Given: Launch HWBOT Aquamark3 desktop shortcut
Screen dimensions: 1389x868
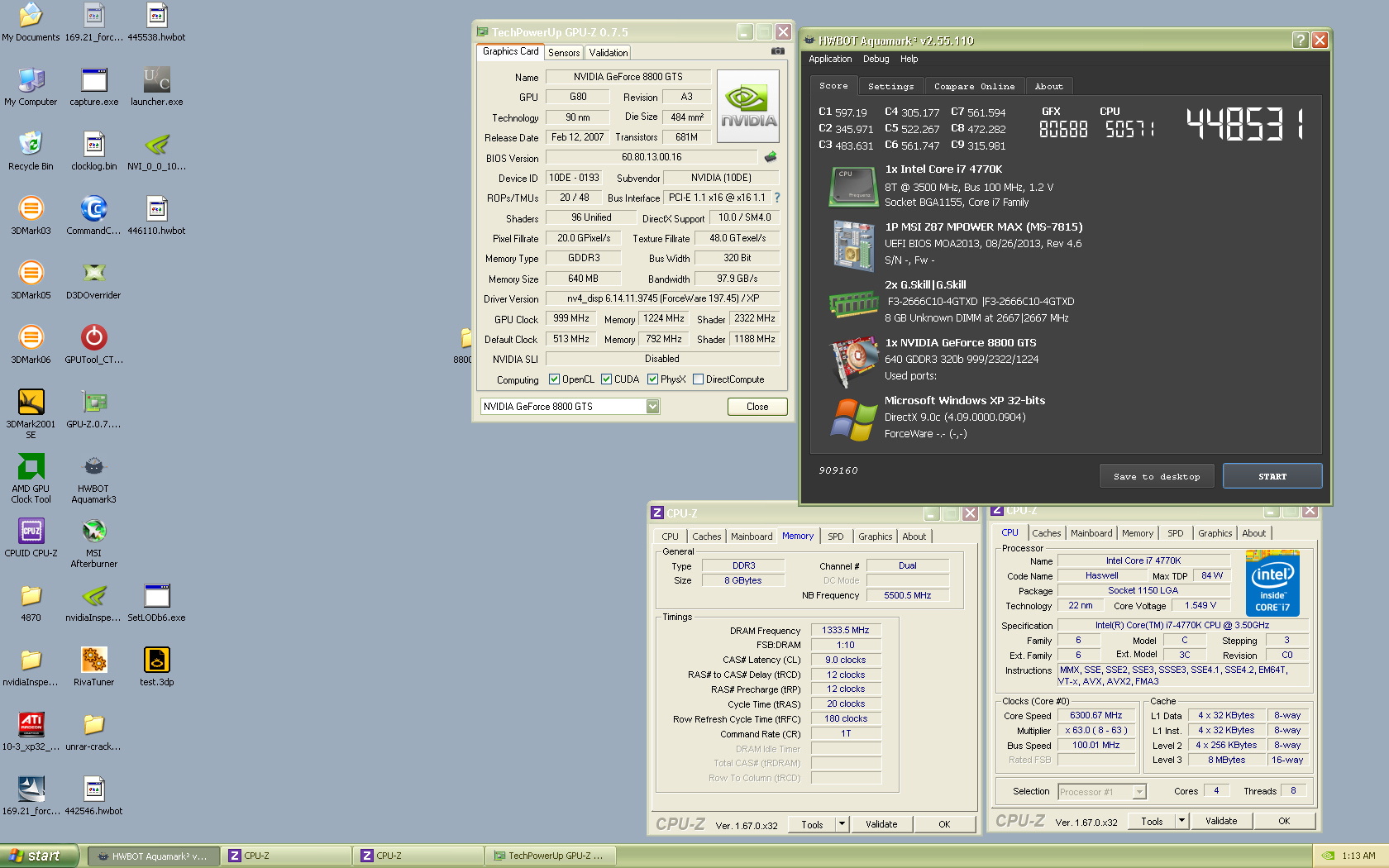Looking at the screenshot, I should pos(93,478).
